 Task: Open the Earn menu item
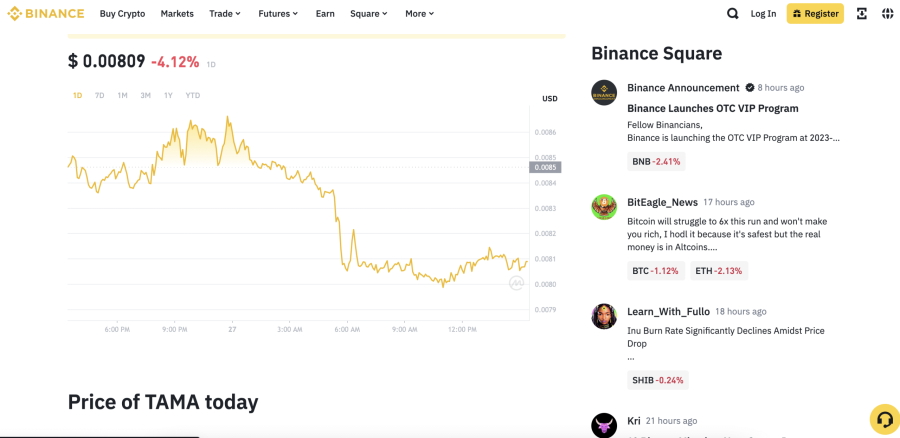coord(325,14)
